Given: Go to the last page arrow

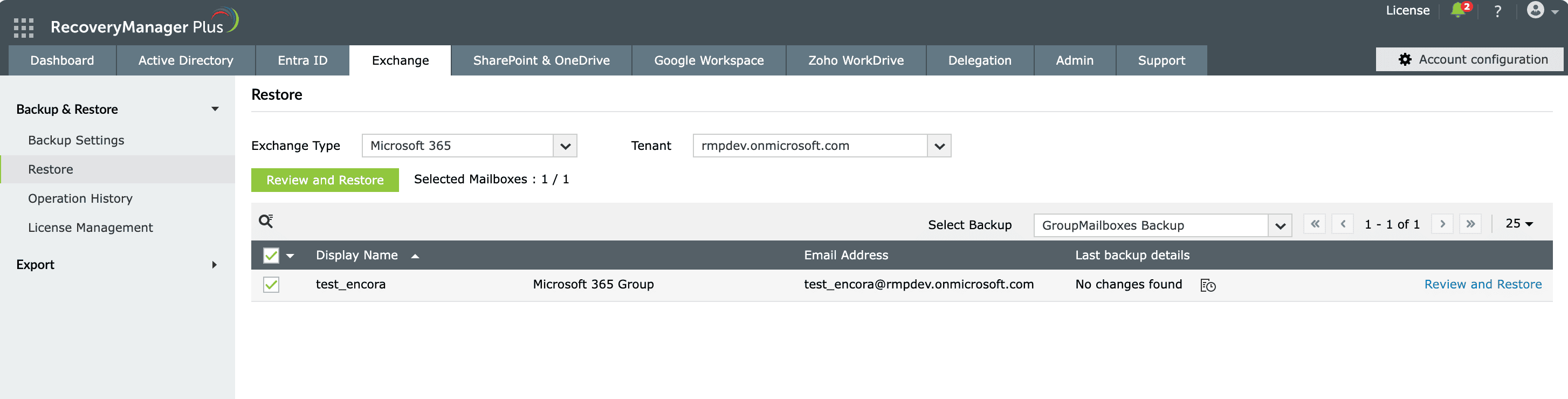Looking at the screenshot, I should tap(1470, 224).
